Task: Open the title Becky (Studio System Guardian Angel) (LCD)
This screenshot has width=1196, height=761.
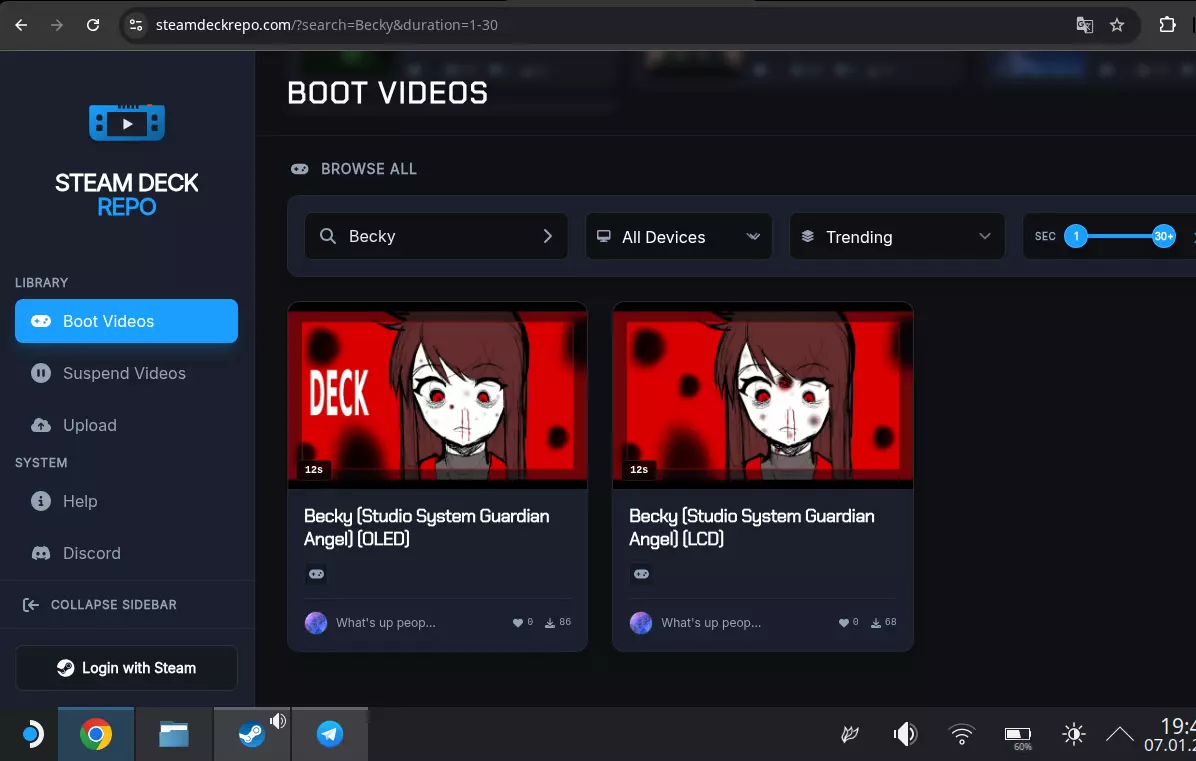Action: pyautogui.click(x=751, y=527)
